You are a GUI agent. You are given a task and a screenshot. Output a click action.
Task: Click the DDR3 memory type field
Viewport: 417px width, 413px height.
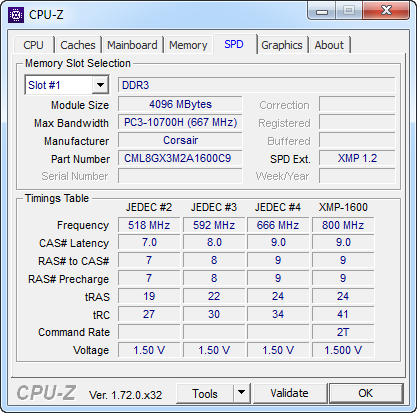pyautogui.click(x=256, y=85)
